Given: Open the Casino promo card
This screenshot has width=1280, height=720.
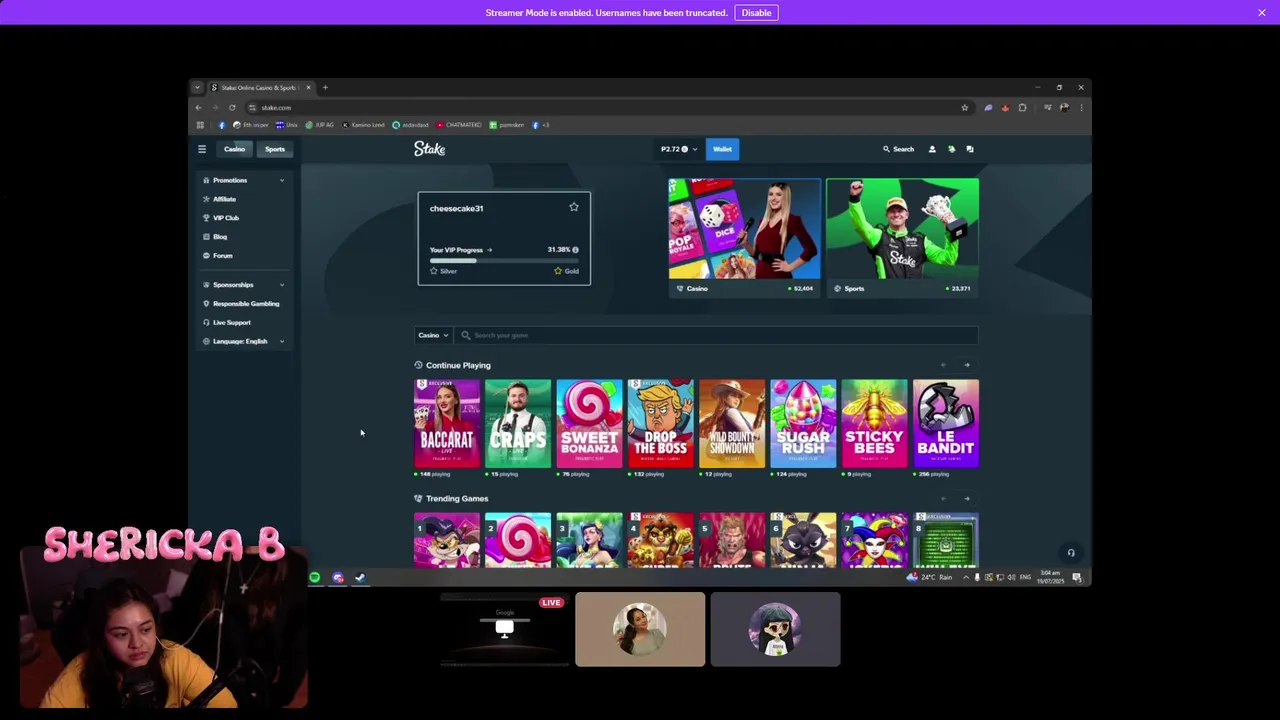Looking at the screenshot, I should point(745,237).
